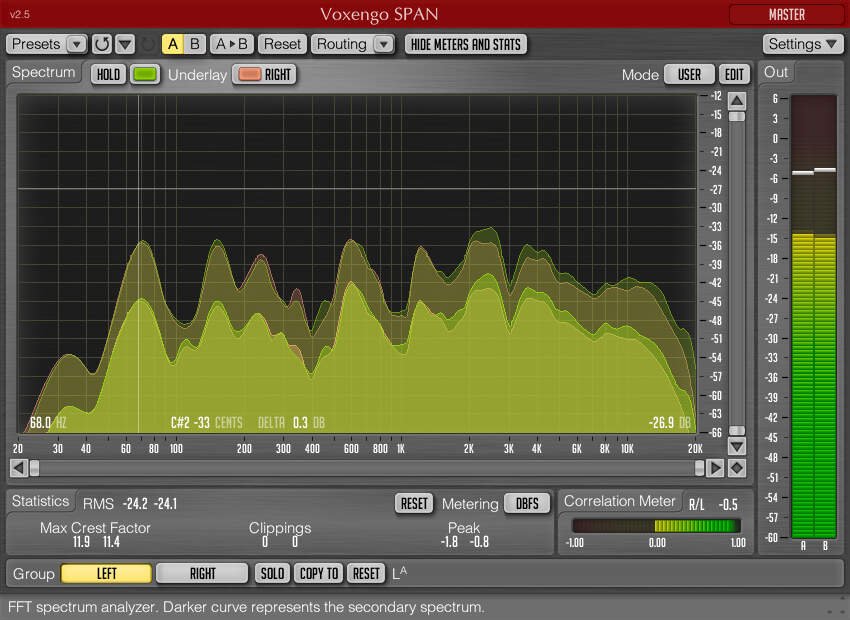Click the horizontal scroll left arrow below spectrum

pyautogui.click(x=17, y=467)
